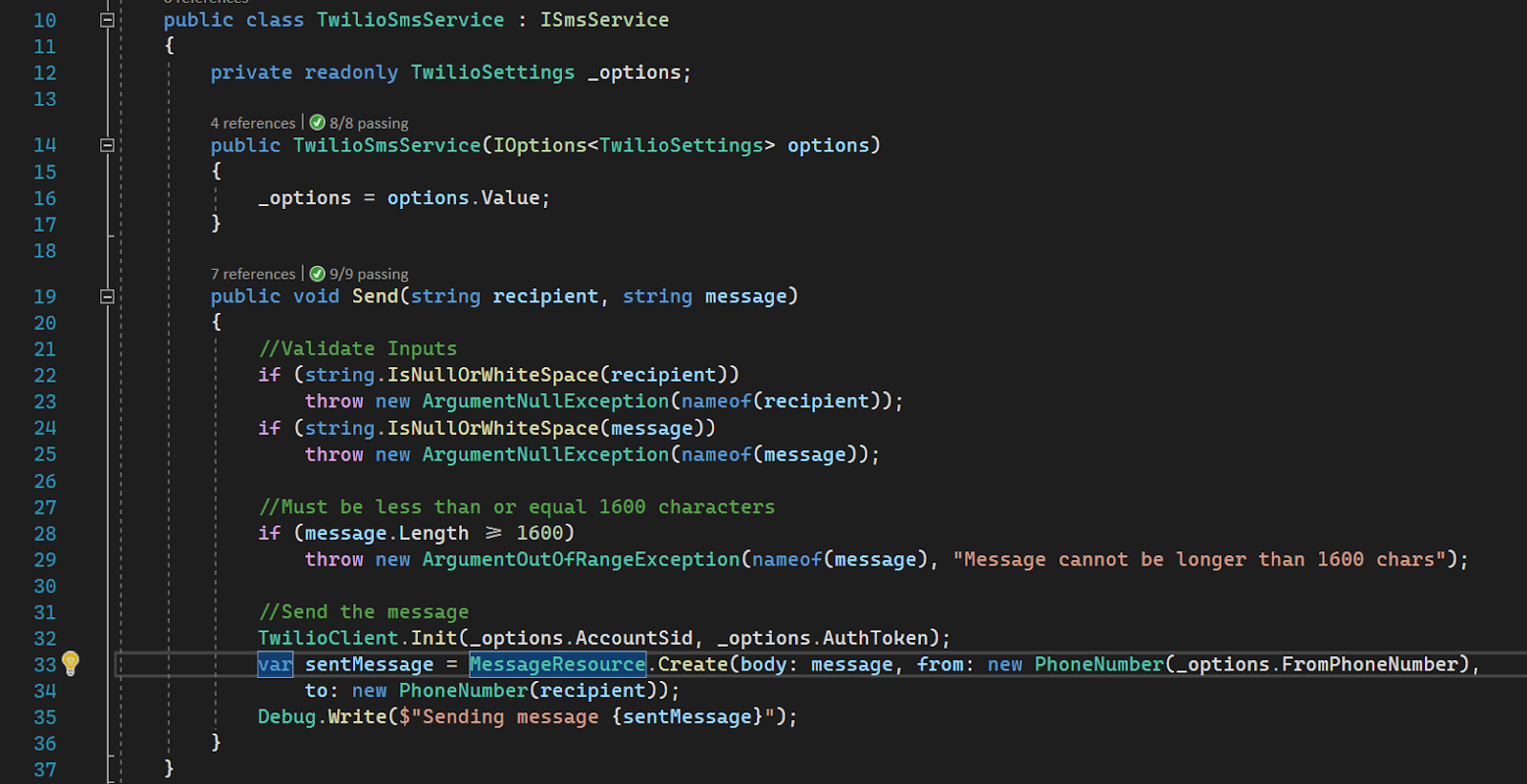
Task: Click '_options.AuthToken' on line 32
Action: coord(823,638)
